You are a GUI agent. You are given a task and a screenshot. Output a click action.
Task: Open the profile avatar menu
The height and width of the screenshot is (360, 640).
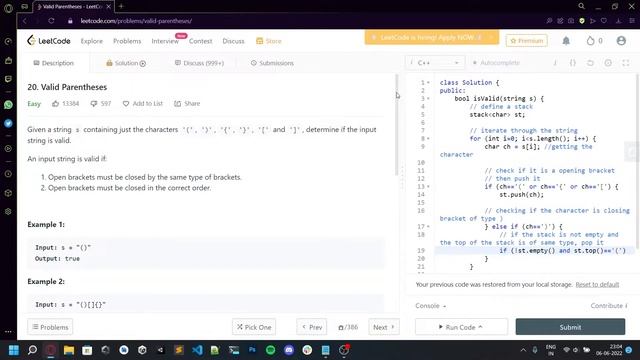coord(621,40)
